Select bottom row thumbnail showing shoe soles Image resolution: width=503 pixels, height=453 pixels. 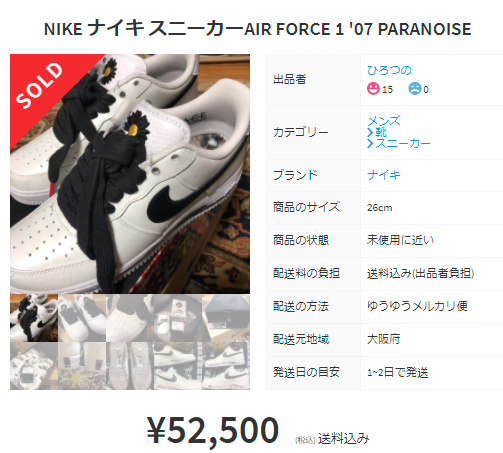130,366
